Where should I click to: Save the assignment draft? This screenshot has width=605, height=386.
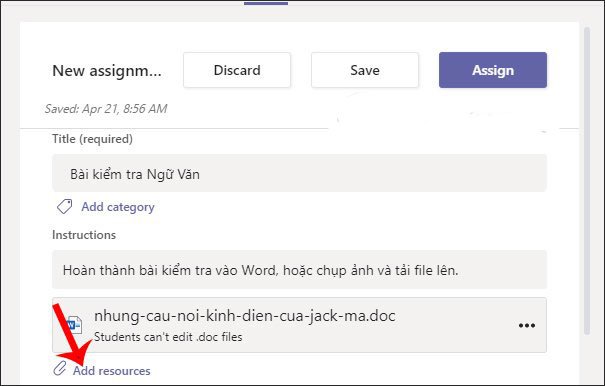pos(365,70)
